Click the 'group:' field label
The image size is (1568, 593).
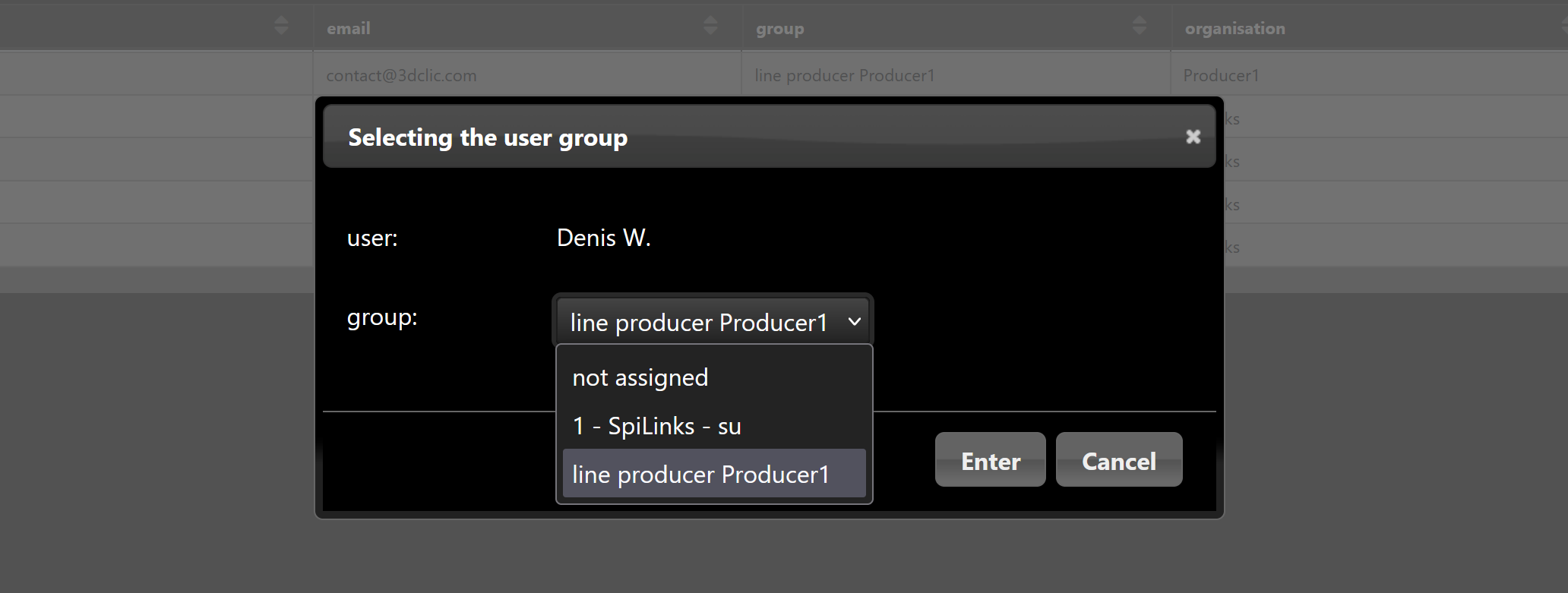point(382,317)
